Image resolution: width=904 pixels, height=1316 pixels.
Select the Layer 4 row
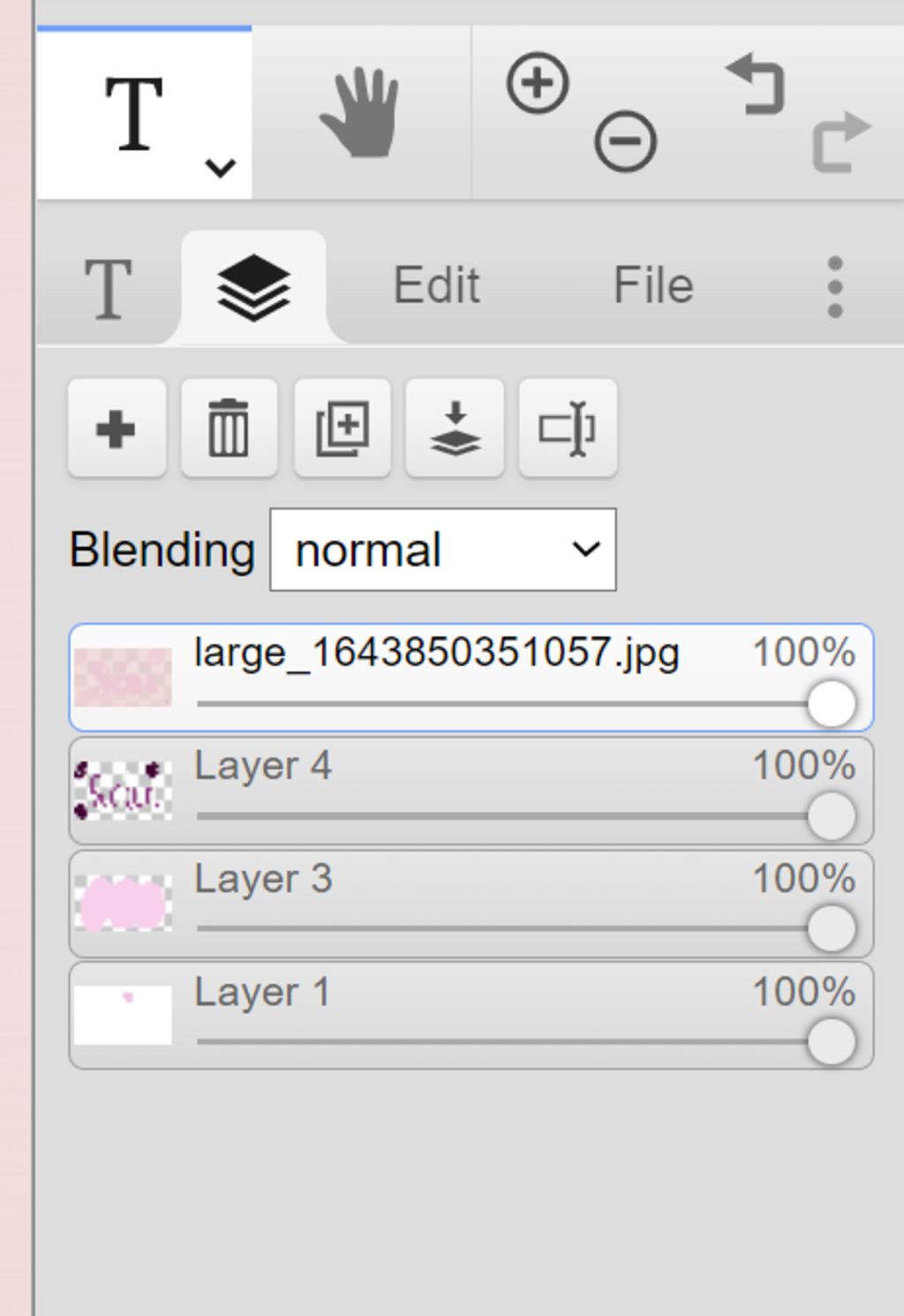click(x=471, y=791)
